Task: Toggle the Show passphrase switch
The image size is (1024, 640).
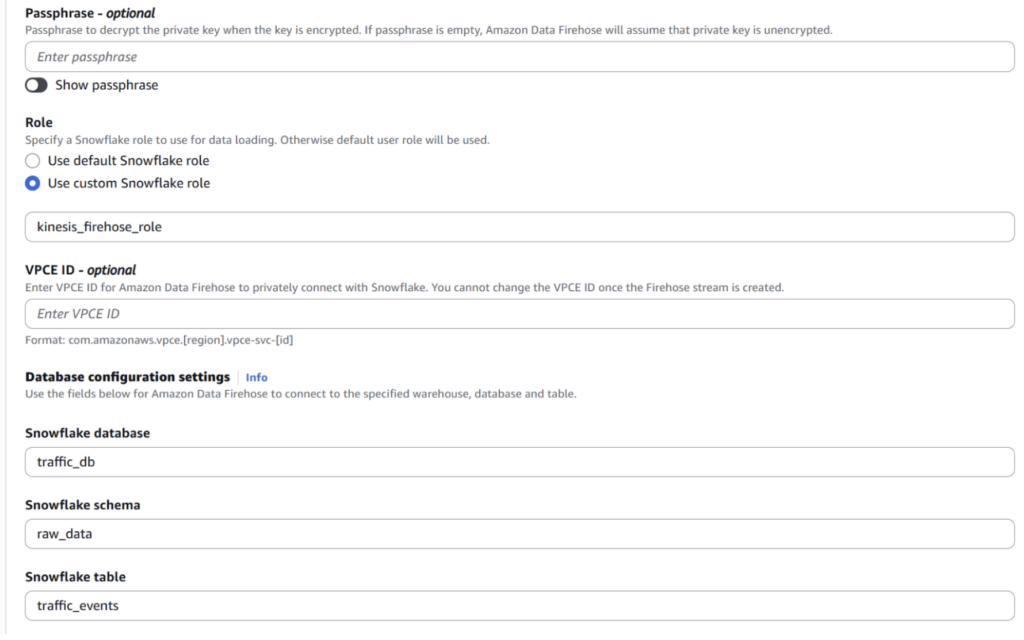Action: 36,85
